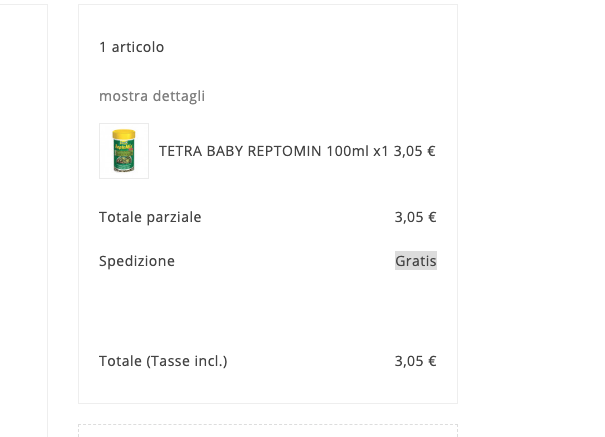Viewport: 605px width, 437px height.
Task: Click the "Totale parziale" label
Action: (x=150, y=217)
